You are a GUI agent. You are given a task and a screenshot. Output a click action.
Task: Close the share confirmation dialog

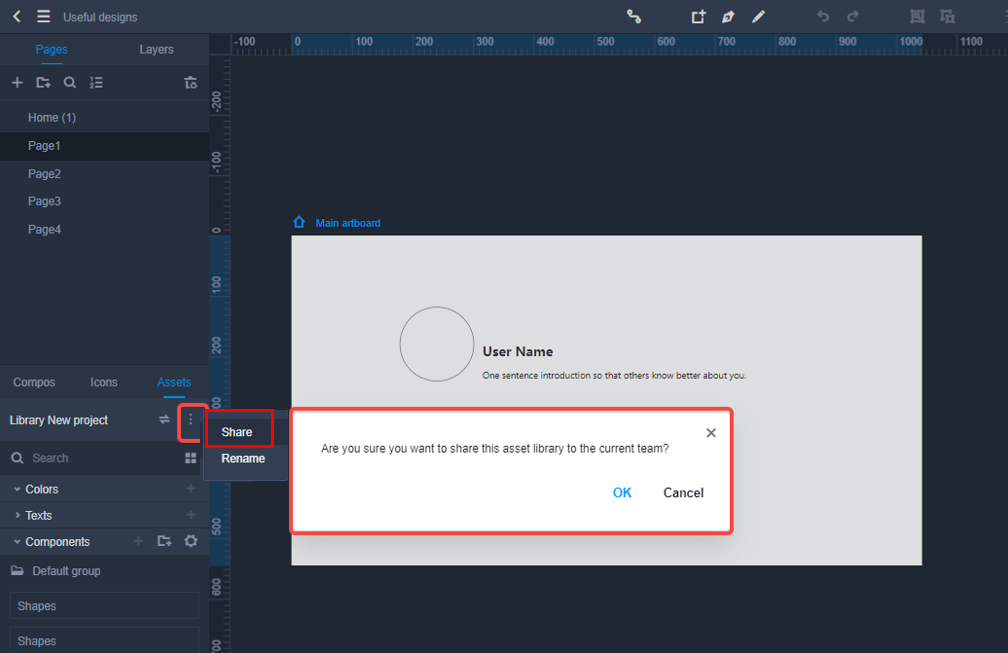pyautogui.click(x=711, y=433)
